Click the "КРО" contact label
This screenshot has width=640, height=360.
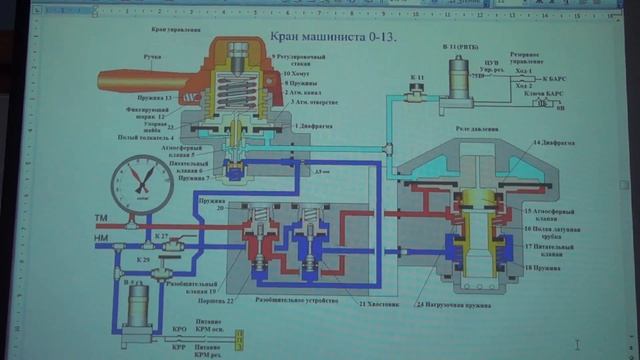(x=179, y=329)
